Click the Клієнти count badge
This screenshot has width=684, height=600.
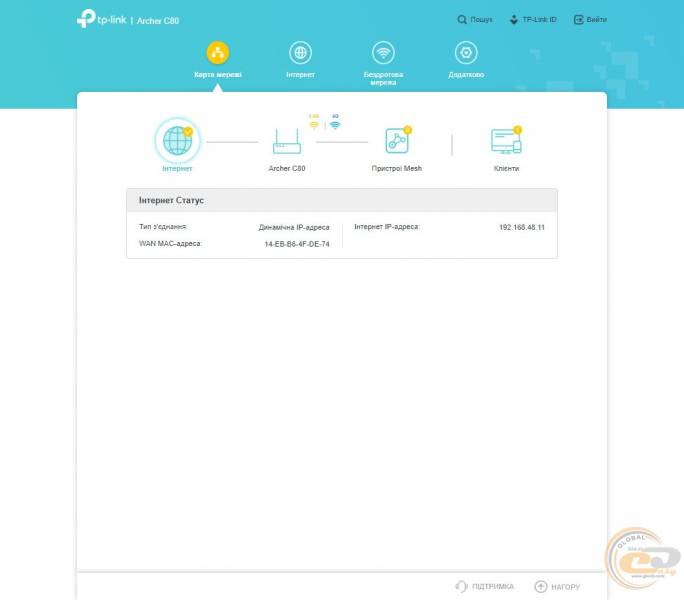point(517,130)
